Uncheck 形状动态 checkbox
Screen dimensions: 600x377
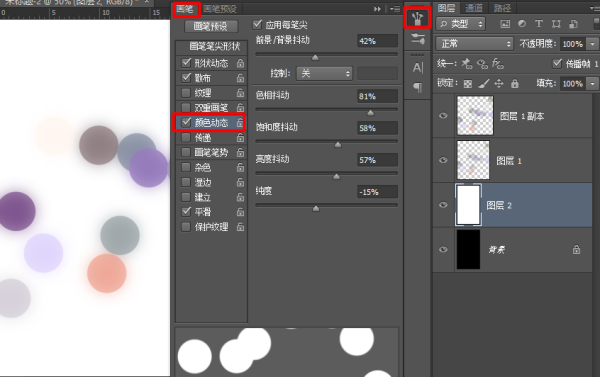point(186,63)
